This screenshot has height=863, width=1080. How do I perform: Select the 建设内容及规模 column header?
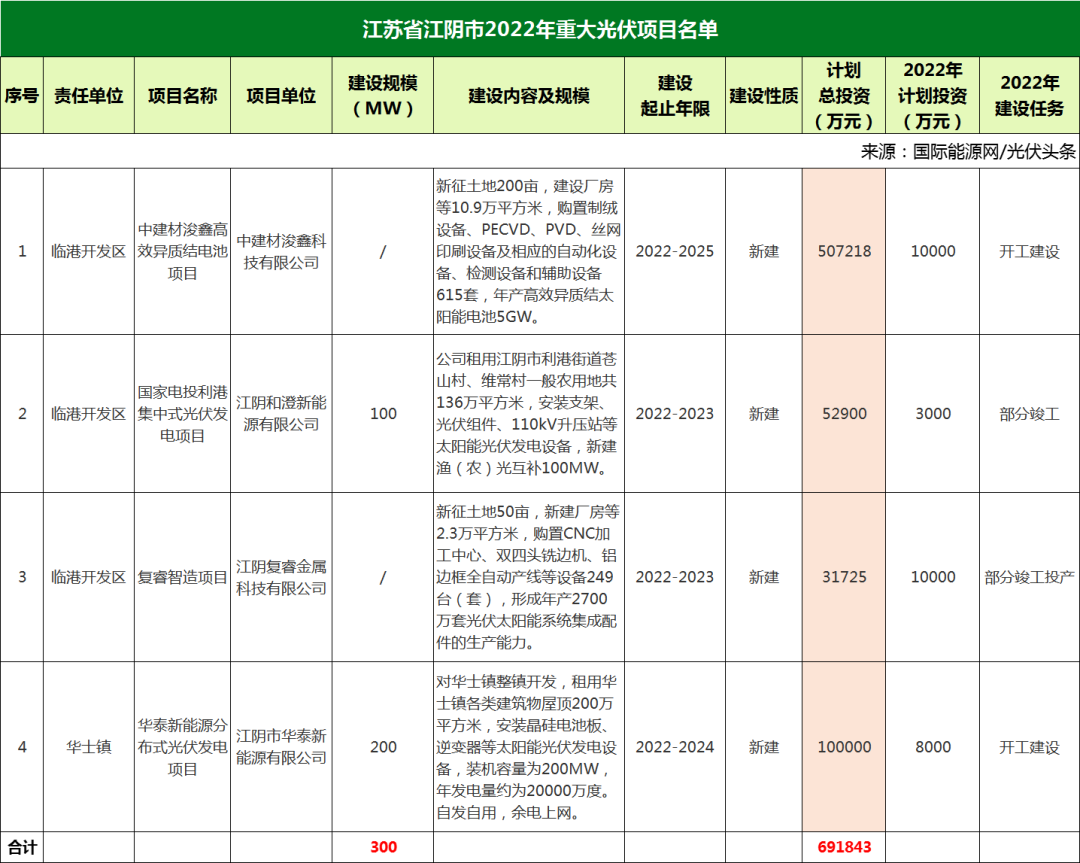529,95
